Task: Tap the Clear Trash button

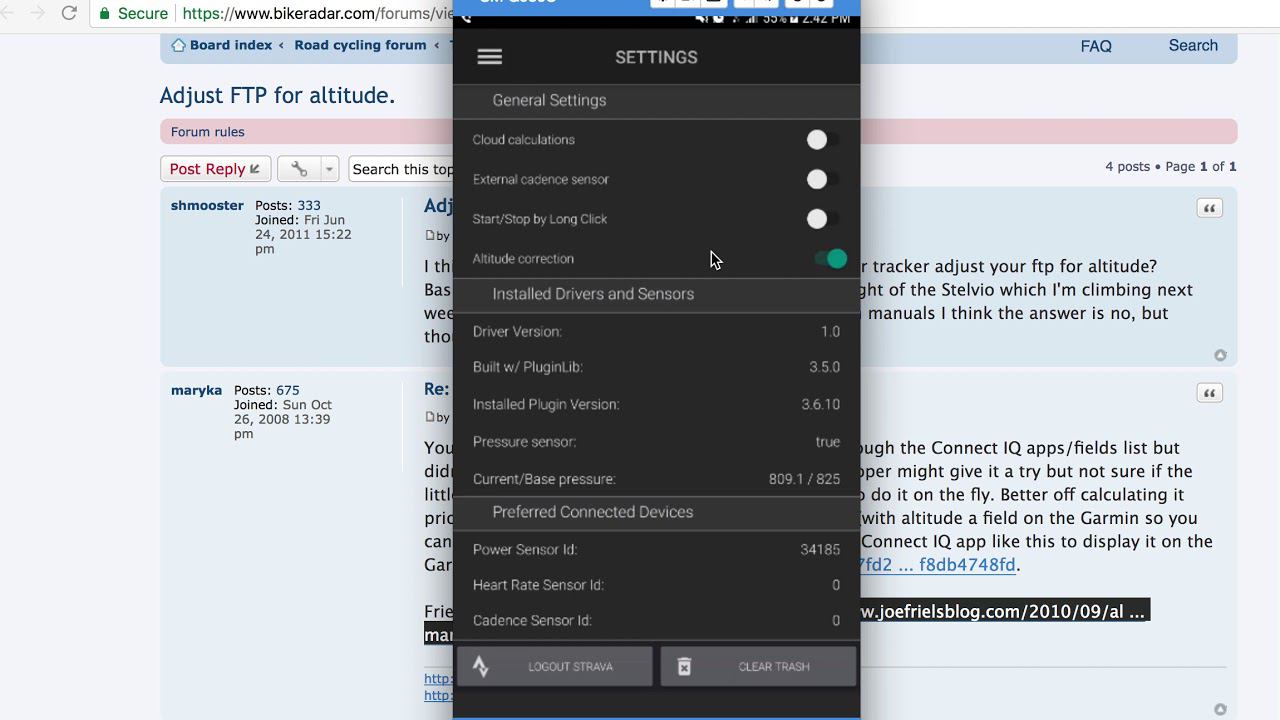Action: point(758,667)
